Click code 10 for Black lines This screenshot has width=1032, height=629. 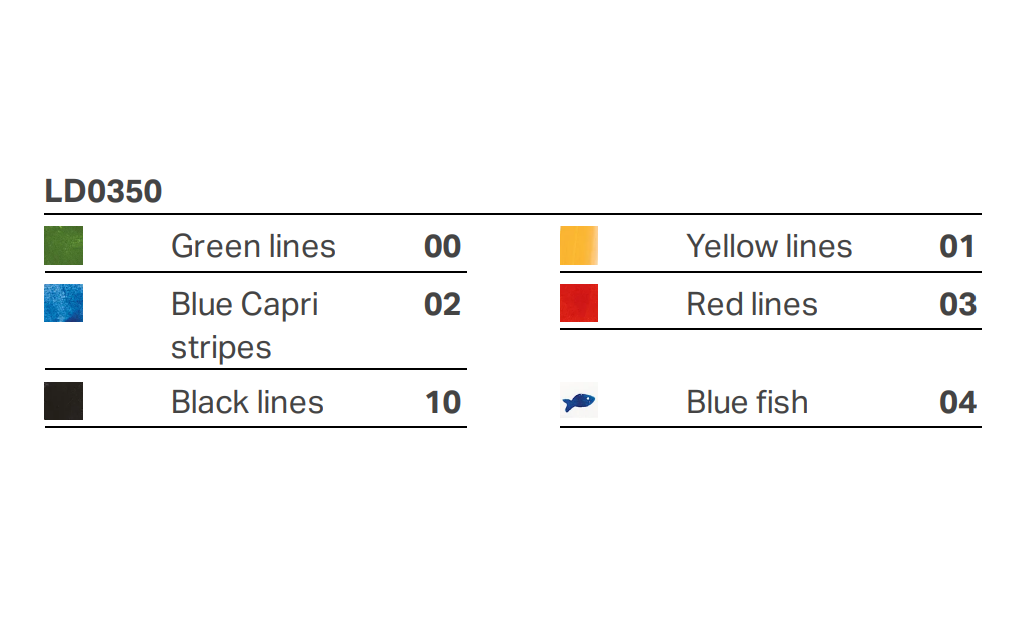pyautogui.click(x=443, y=402)
